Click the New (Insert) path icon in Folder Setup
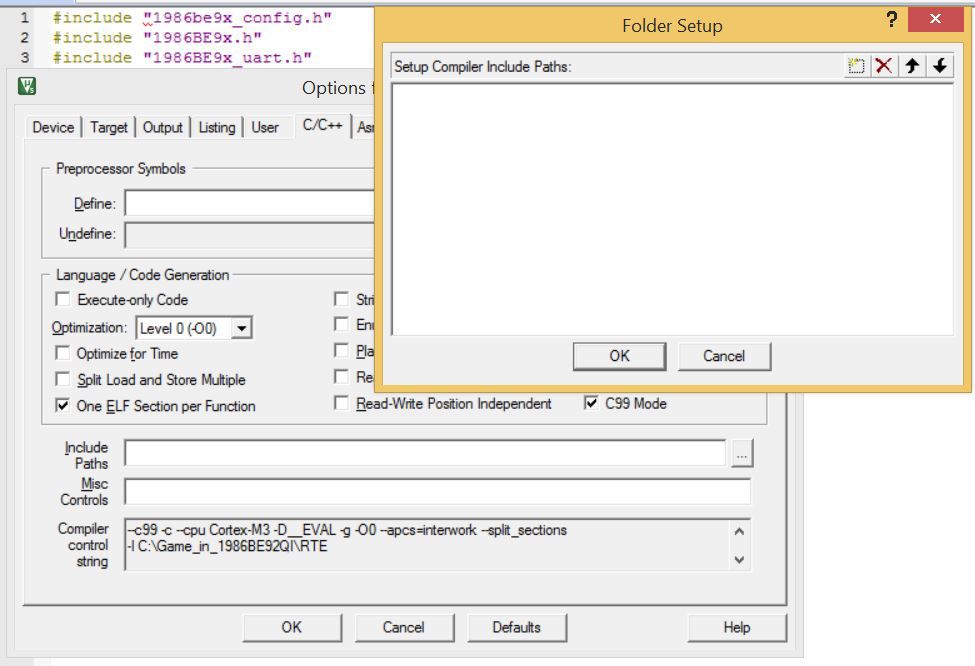This screenshot has width=975, height=666. (x=856, y=66)
